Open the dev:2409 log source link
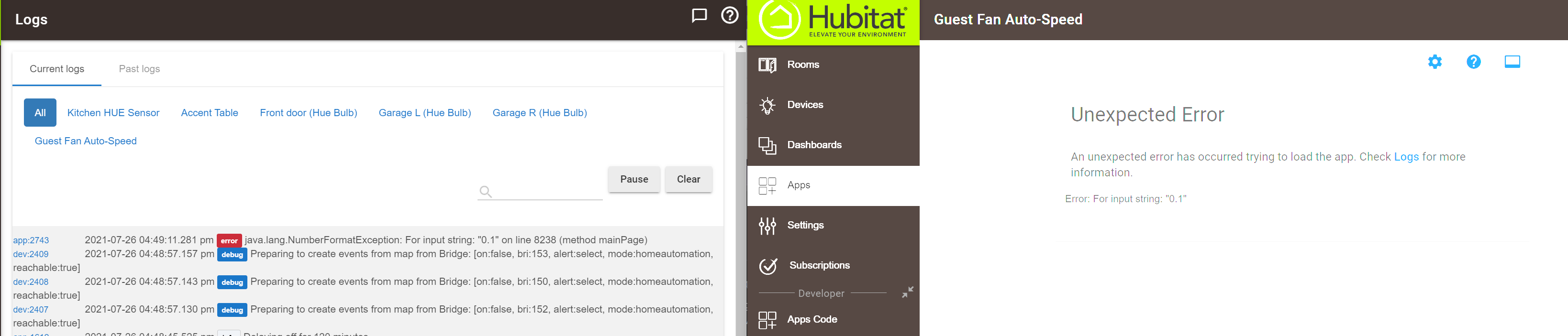Viewport: 1568px width, 336px height. click(31, 254)
